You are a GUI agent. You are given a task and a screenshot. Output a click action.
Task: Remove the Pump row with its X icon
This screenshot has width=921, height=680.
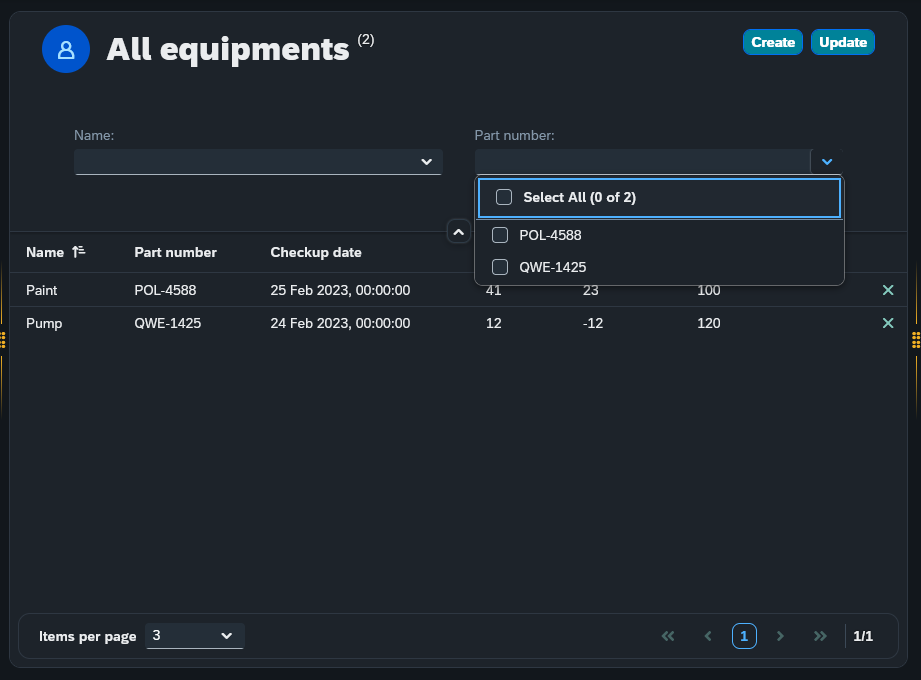887,323
